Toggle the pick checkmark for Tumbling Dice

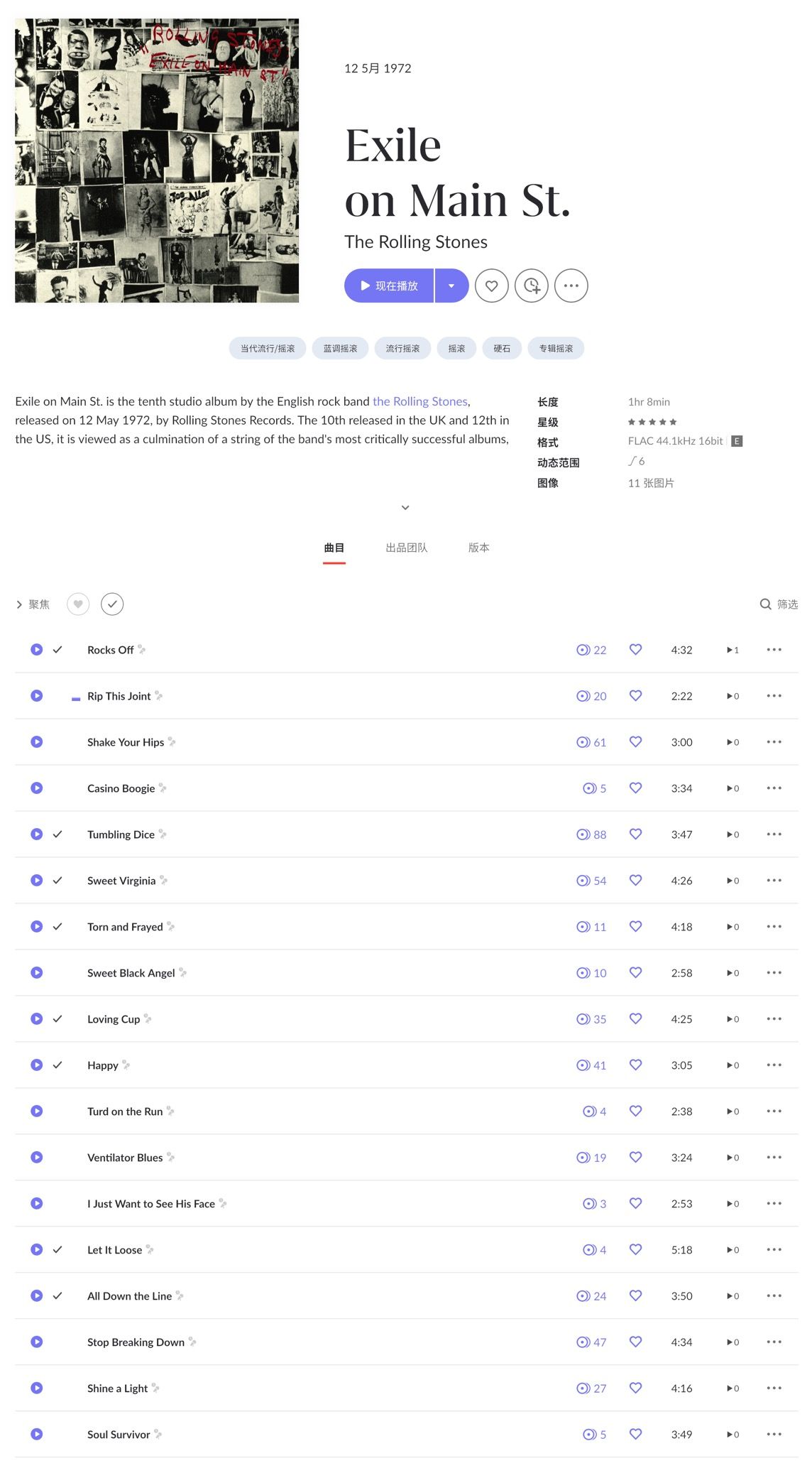tap(57, 834)
